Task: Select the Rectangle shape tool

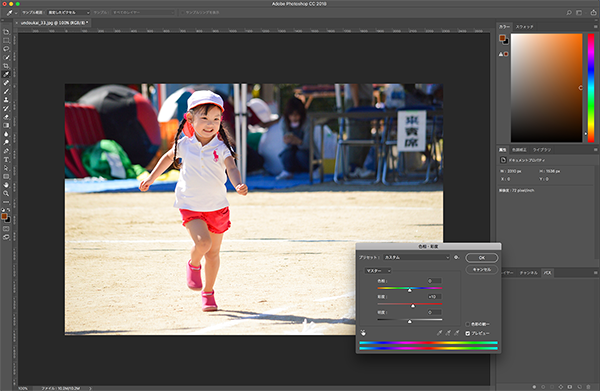Action: (x=6, y=176)
